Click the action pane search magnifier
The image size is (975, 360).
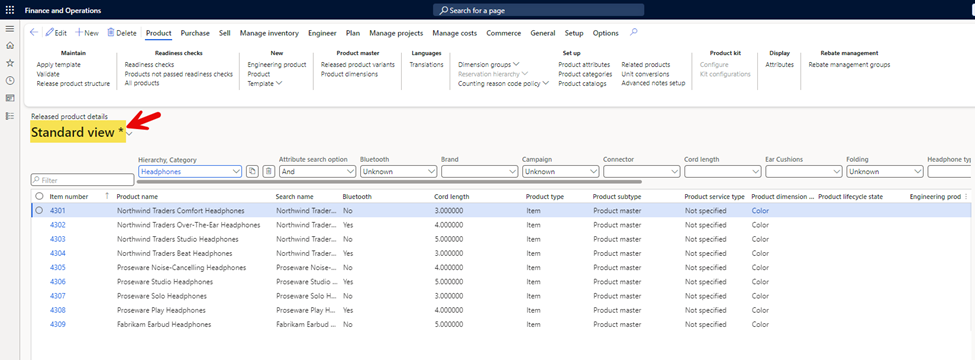(x=634, y=32)
